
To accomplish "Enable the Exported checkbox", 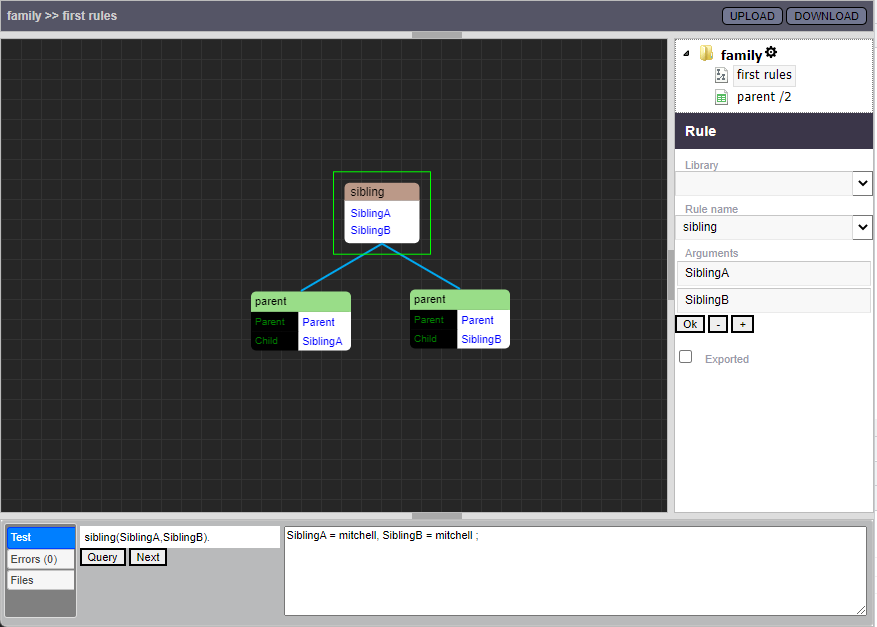I will click(685, 357).
